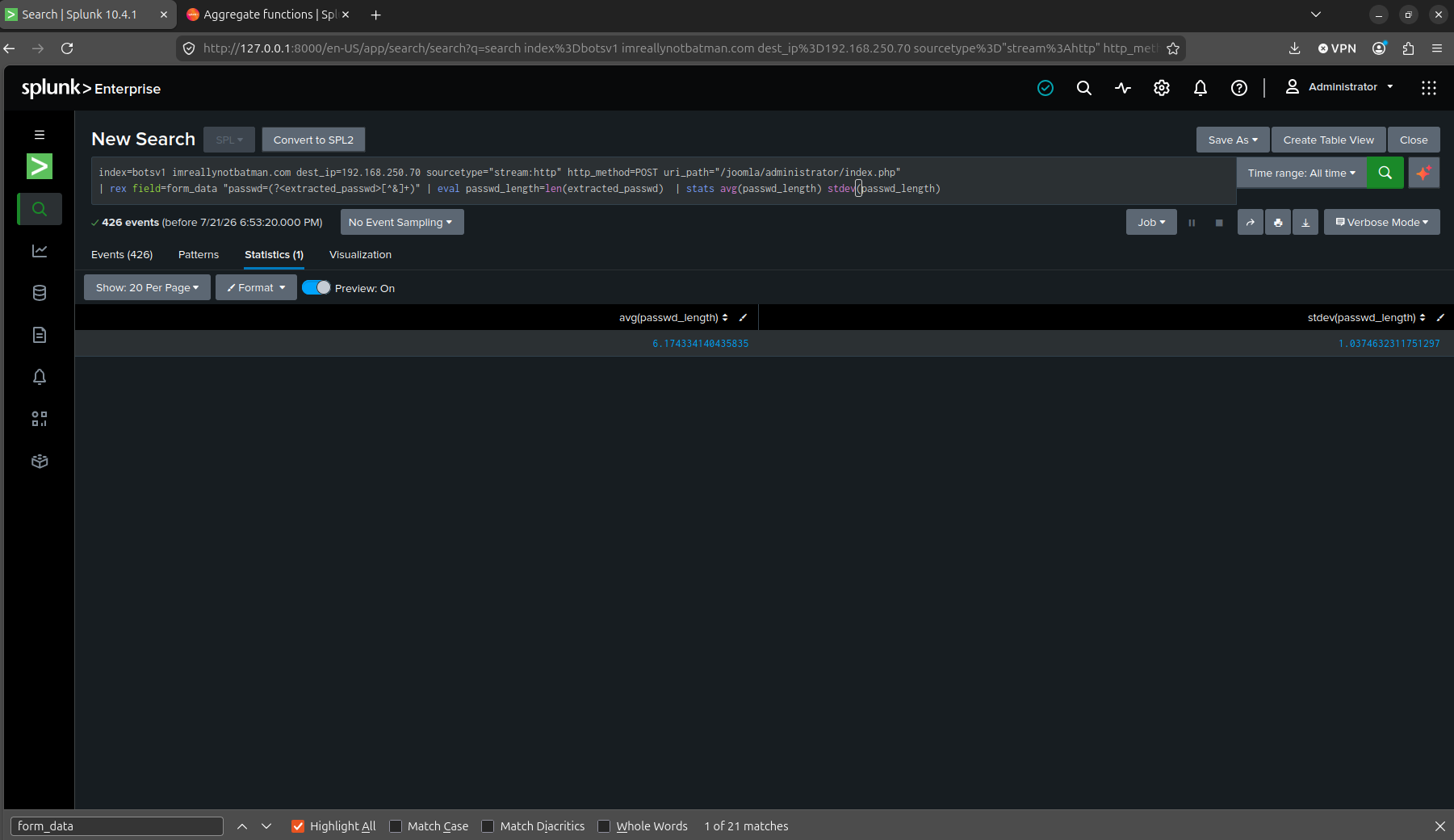The height and width of the screenshot is (840, 1454).
Task: Open the AI assistant sparkle button
Action: point(1423,173)
